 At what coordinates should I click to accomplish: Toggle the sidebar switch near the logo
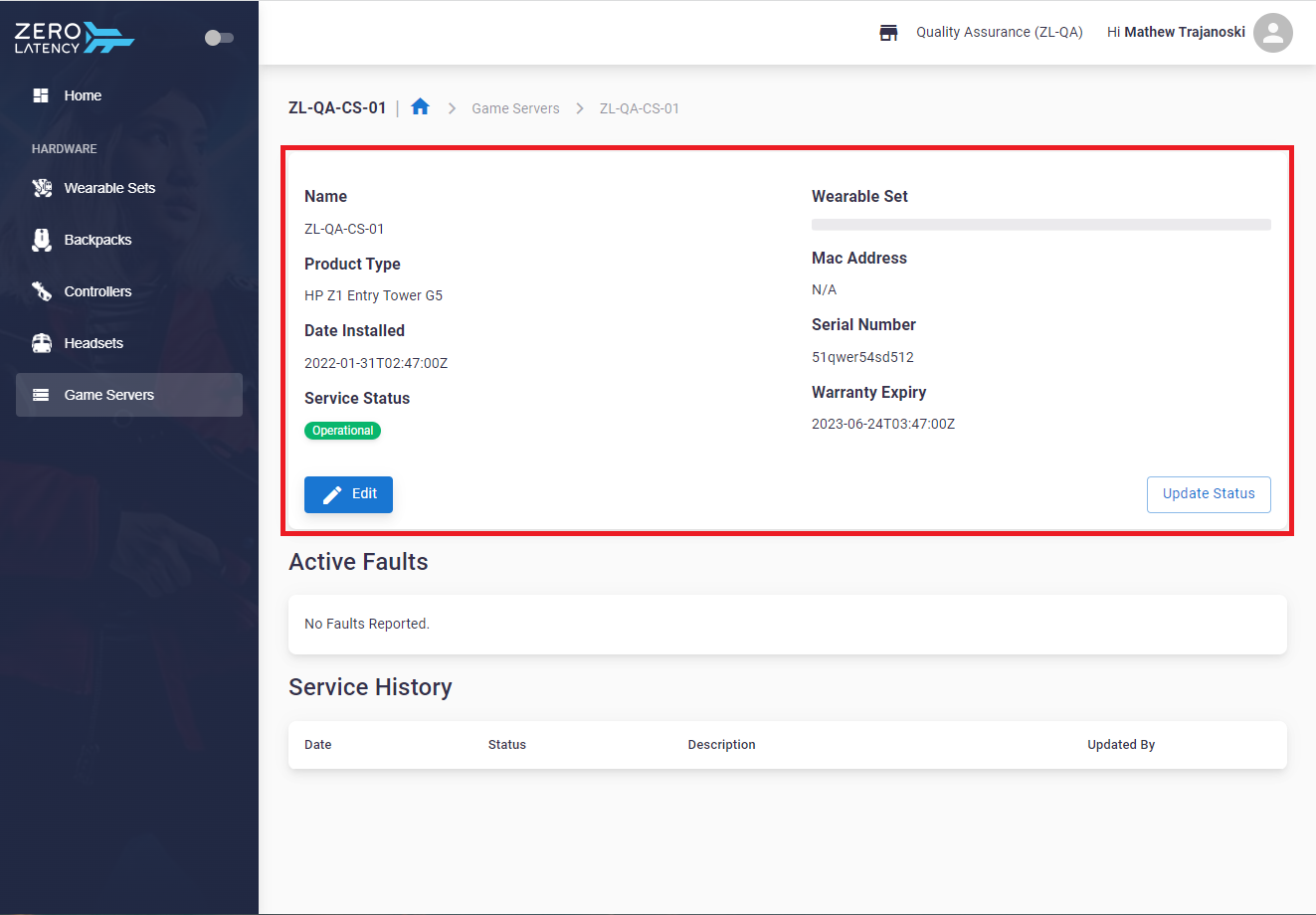(x=219, y=38)
